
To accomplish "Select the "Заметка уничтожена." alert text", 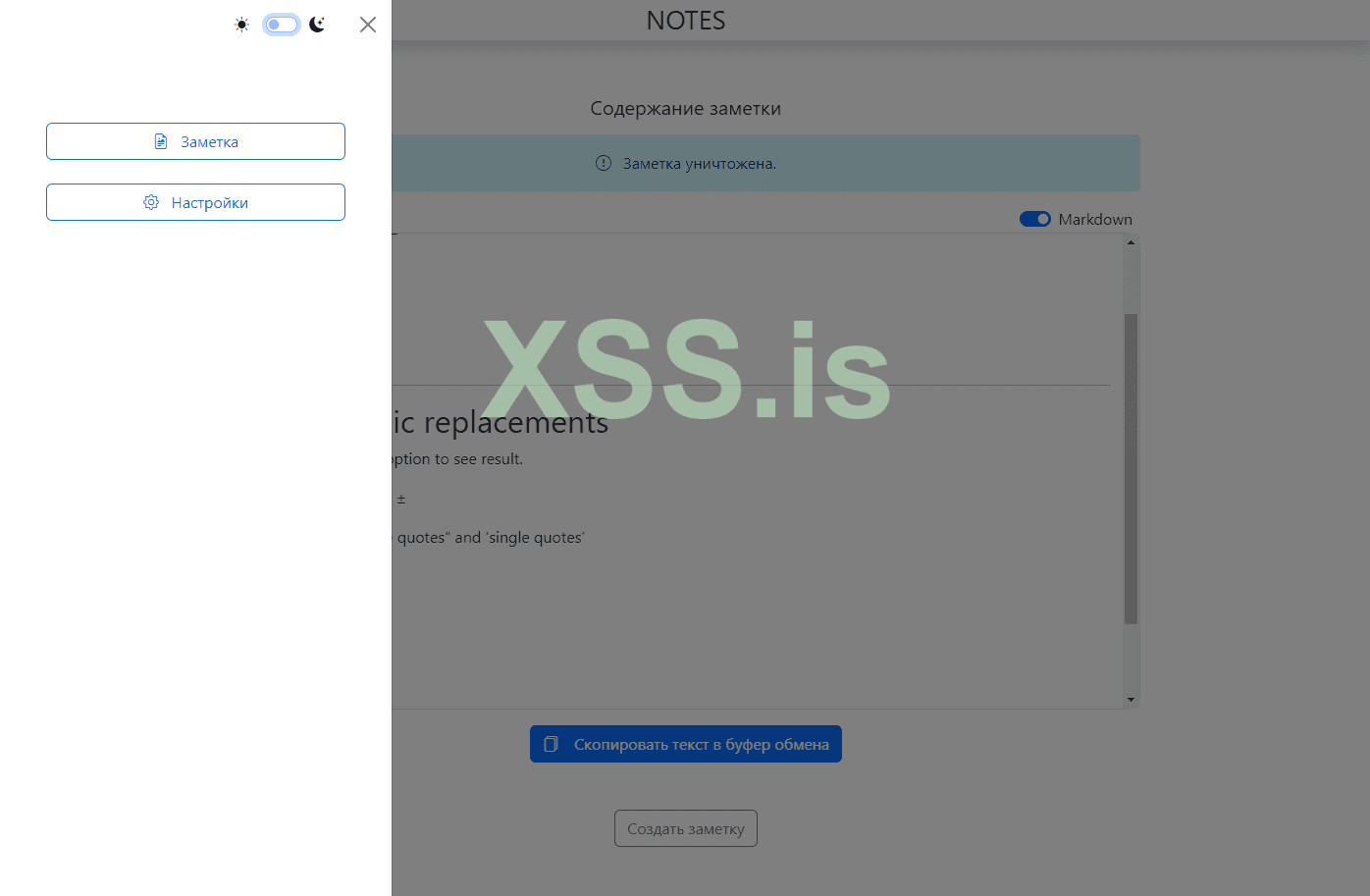I will click(700, 164).
